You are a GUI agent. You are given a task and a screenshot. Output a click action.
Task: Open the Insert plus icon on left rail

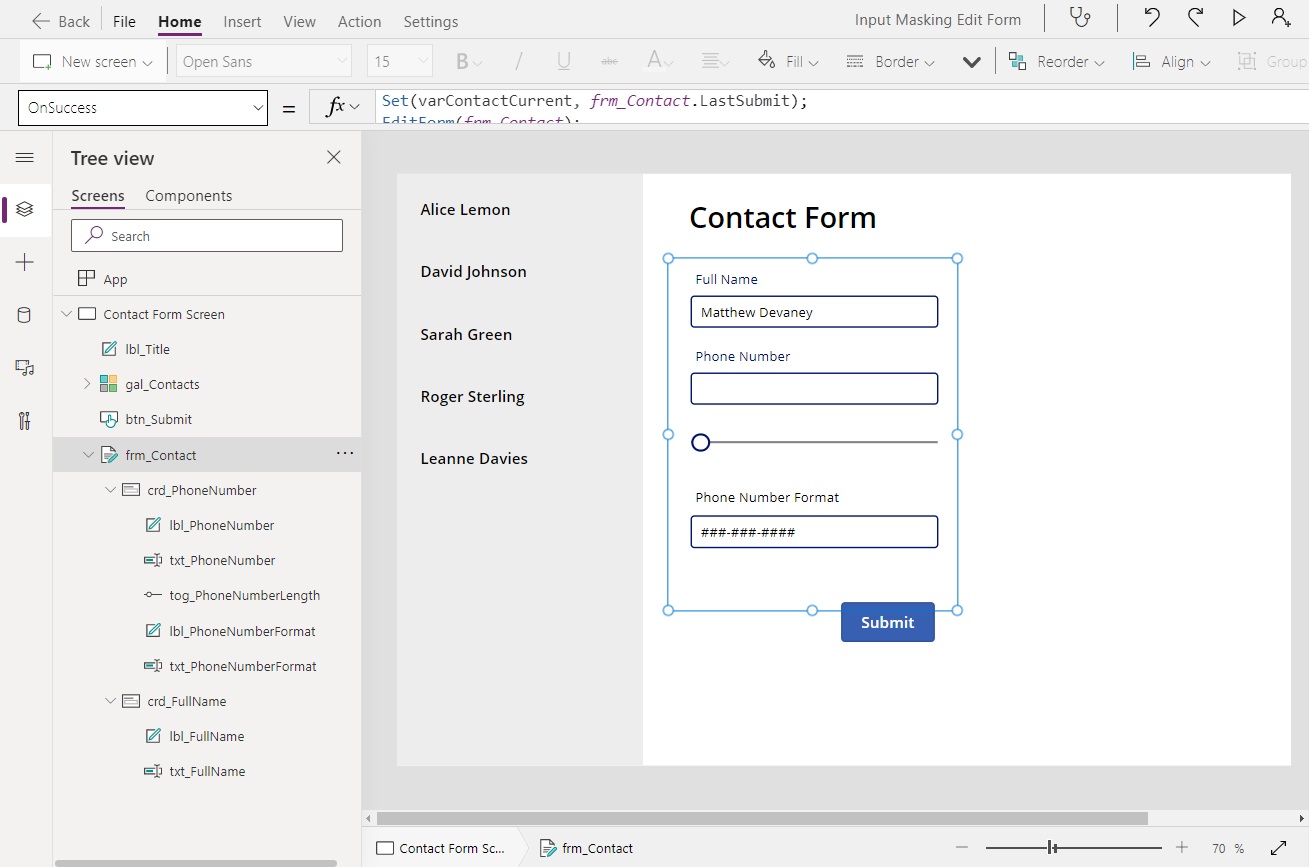(x=25, y=262)
